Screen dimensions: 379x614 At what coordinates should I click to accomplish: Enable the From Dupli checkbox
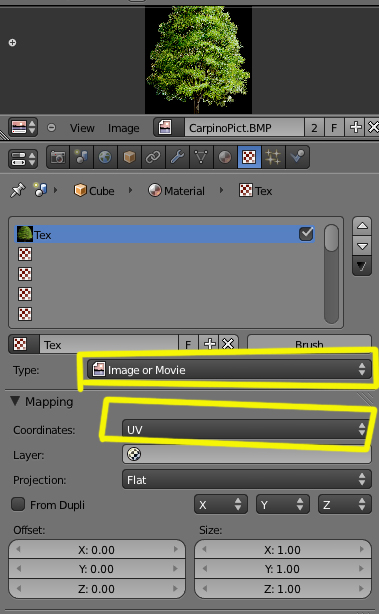coord(18,504)
